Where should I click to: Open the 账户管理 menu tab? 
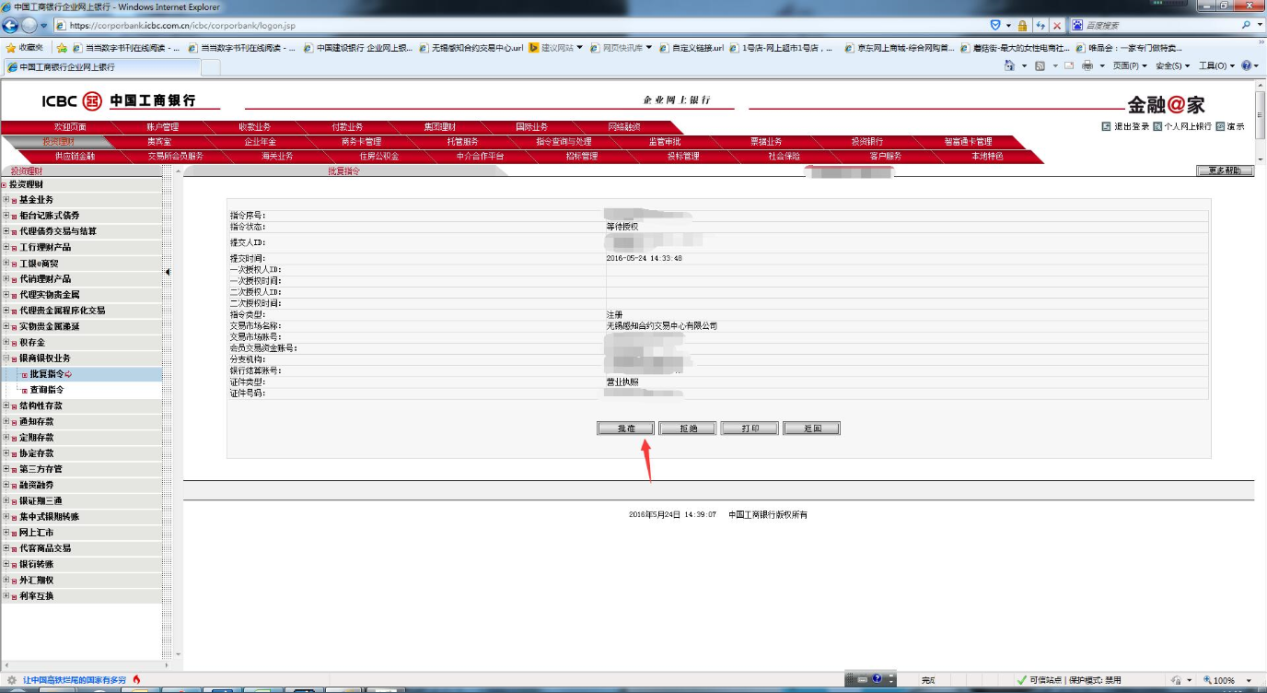[162, 127]
